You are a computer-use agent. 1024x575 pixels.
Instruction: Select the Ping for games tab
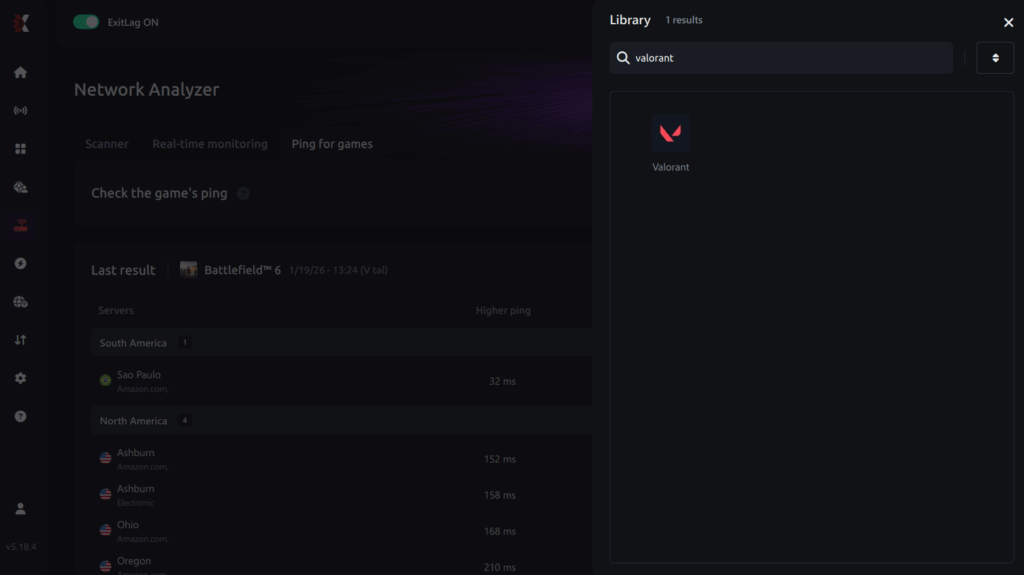(332, 144)
